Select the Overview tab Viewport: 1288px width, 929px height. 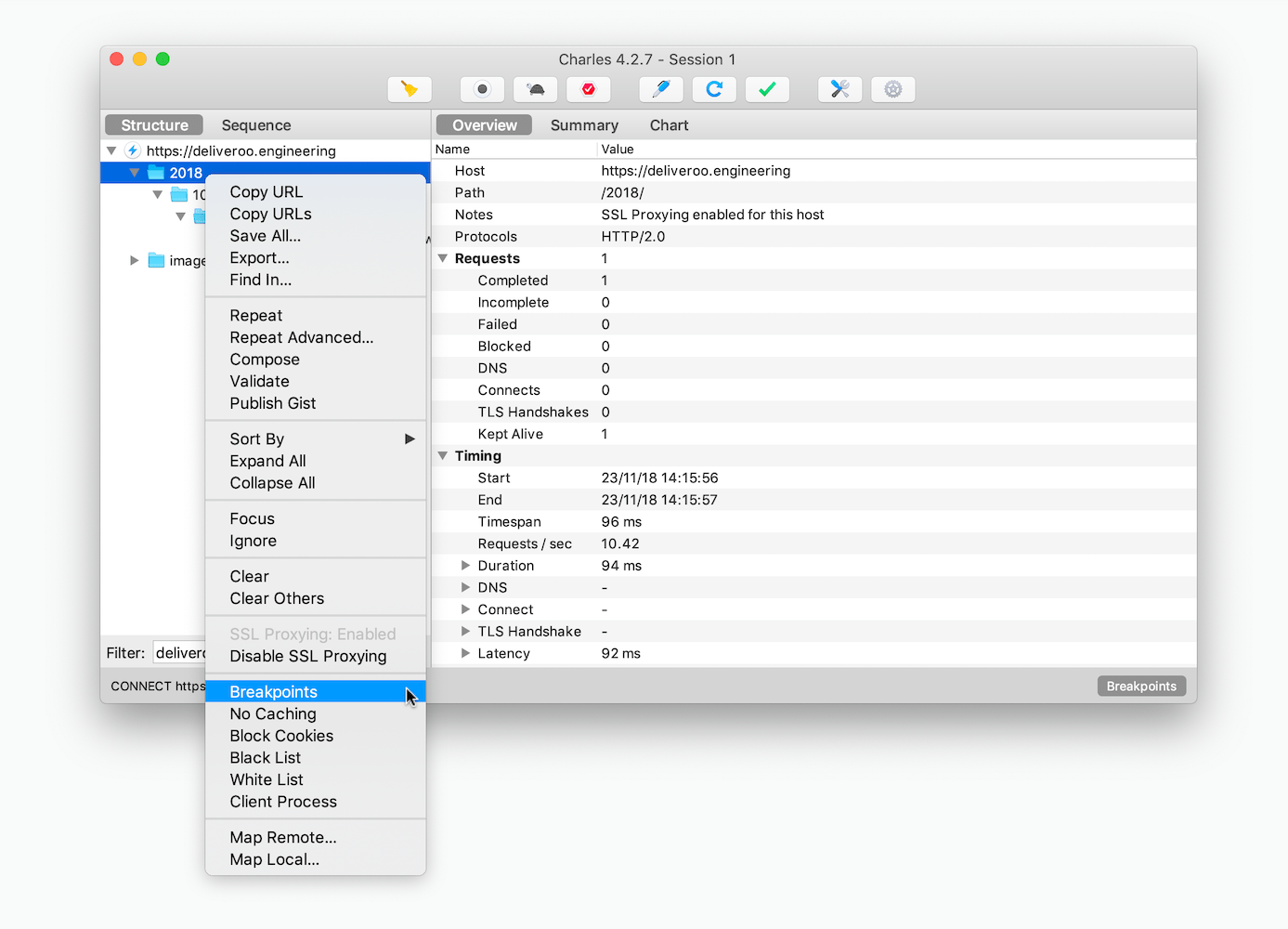pyautogui.click(x=484, y=125)
